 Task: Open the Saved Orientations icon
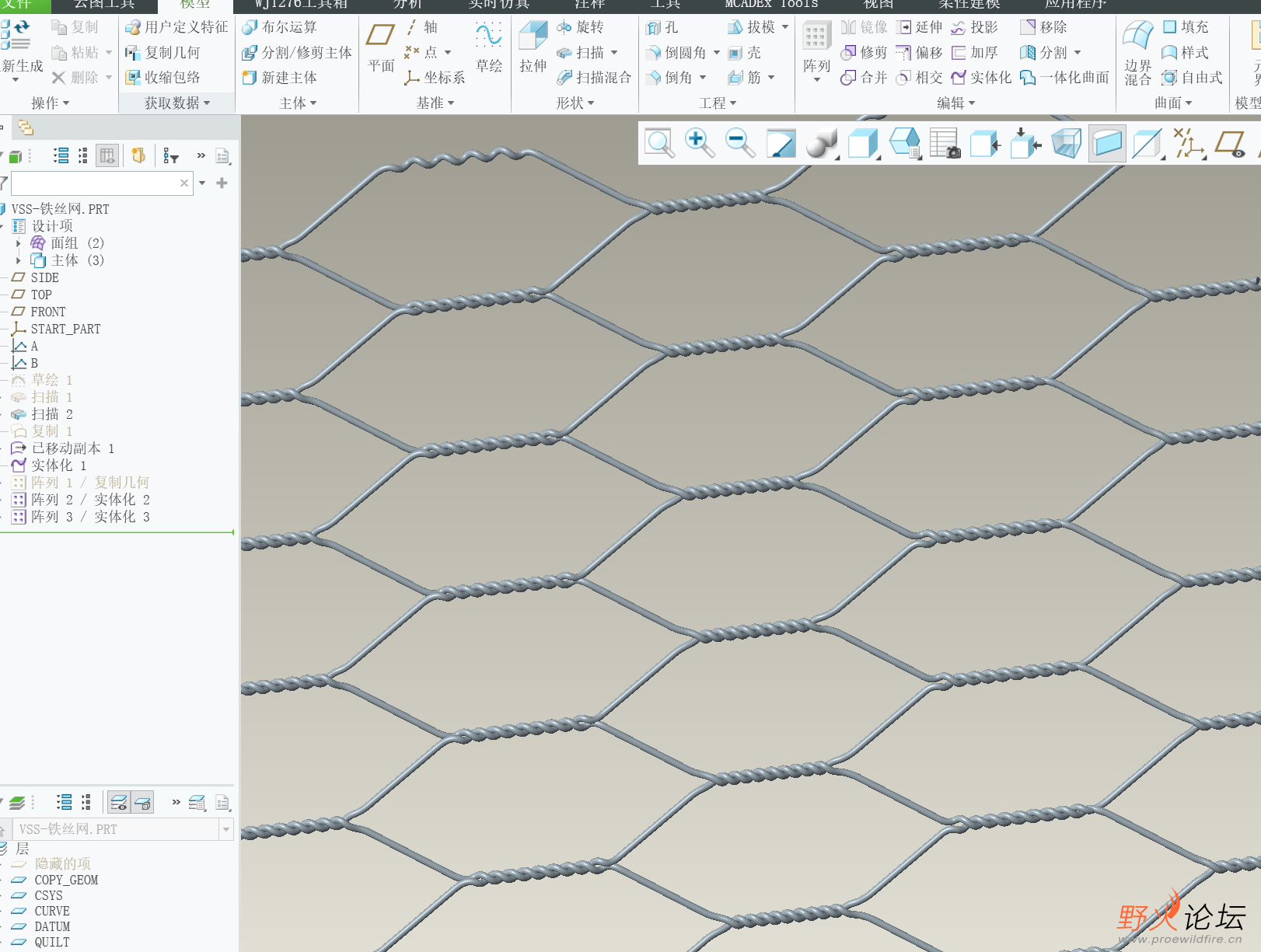[904, 144]
